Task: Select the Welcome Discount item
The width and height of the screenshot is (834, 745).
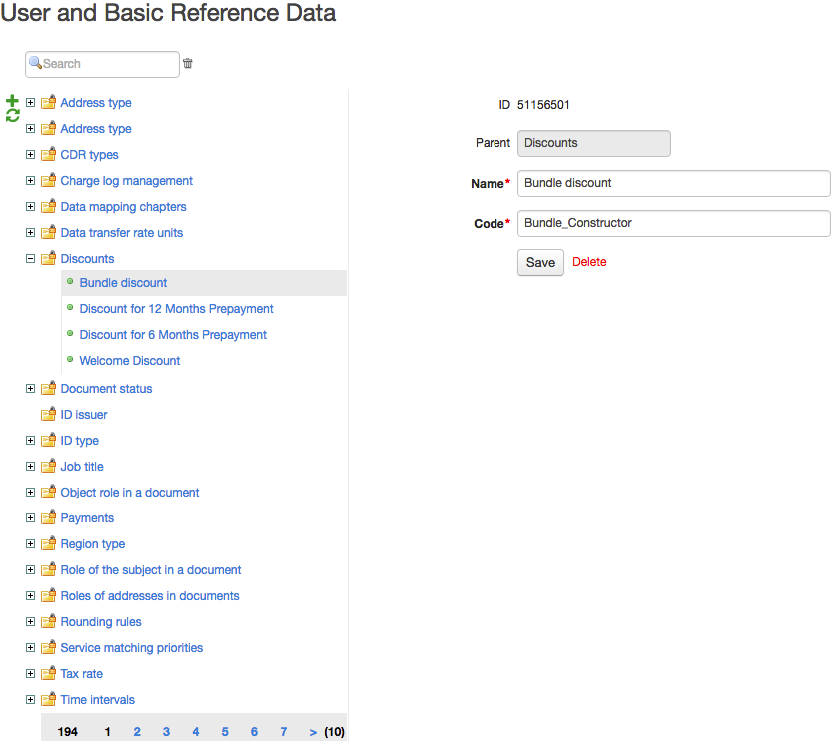Action: 130,361
